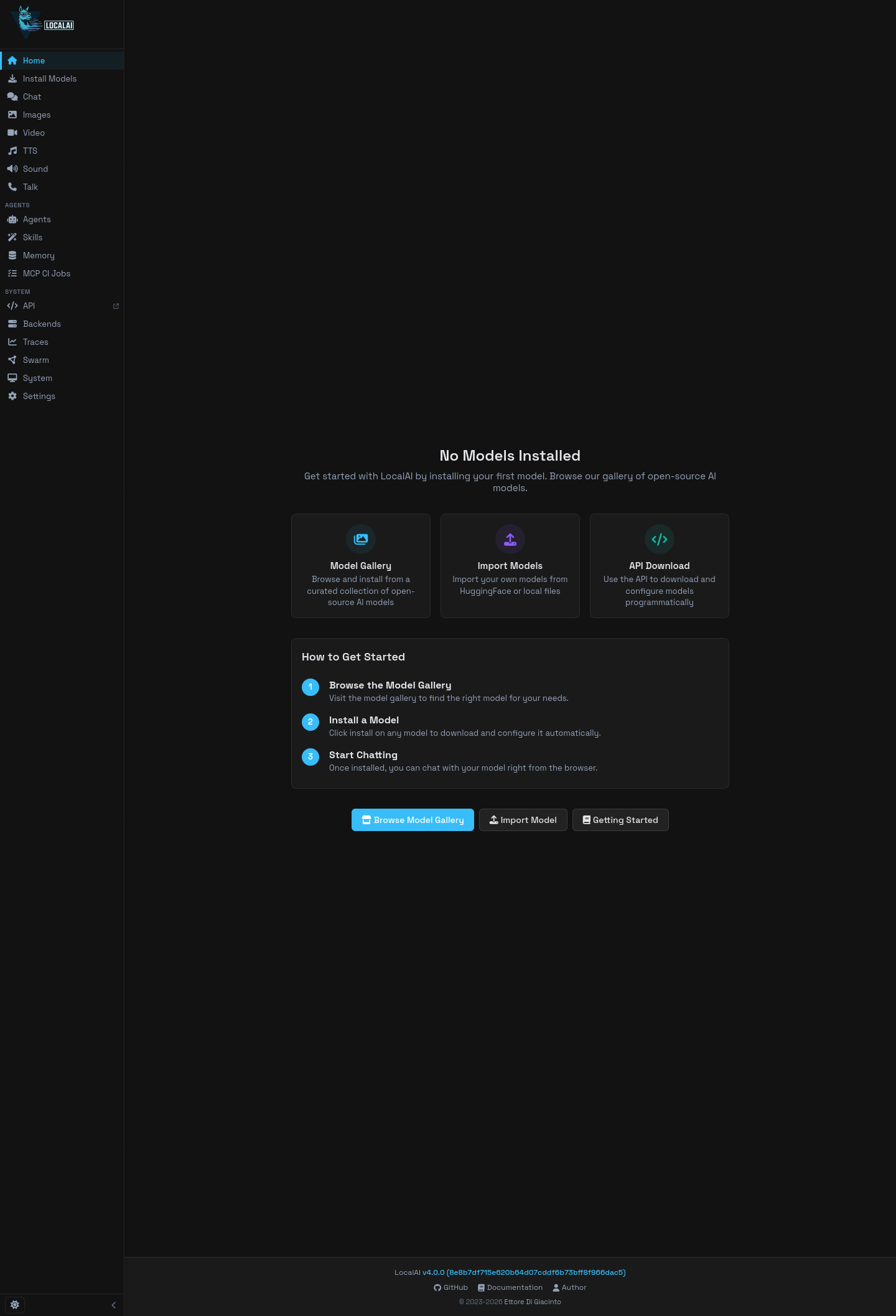Click the Agents robot icon
This screenshot has height=1316, width=896.
point(12,219)
